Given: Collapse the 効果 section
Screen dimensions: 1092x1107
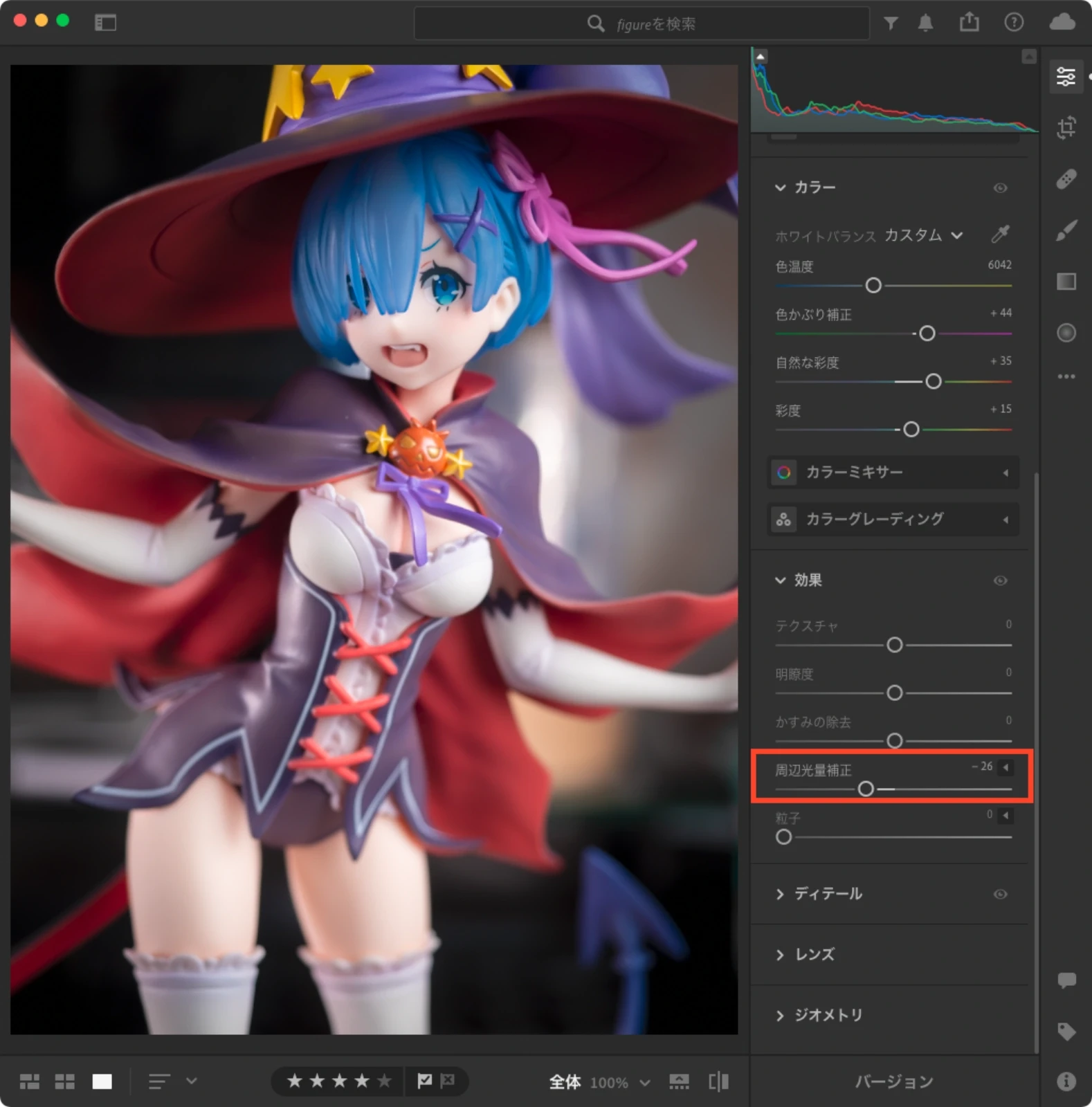Looking at the screenshot, I should point(780,580).
